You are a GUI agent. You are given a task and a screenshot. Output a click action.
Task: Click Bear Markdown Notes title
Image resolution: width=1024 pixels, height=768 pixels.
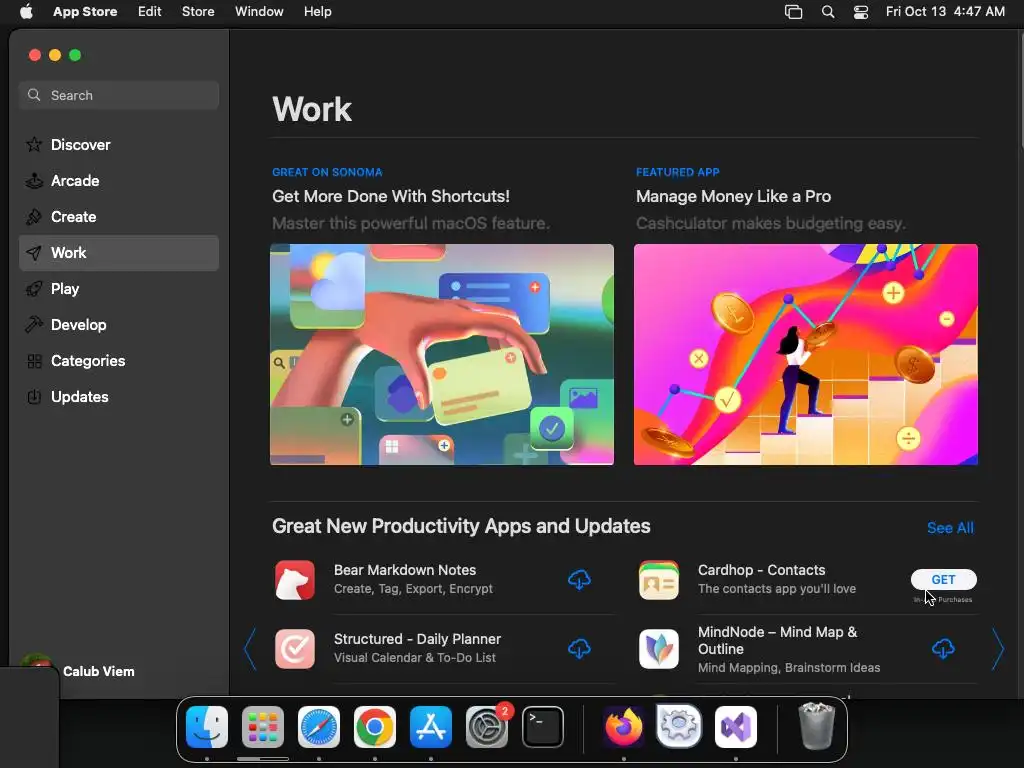point(405,570)
